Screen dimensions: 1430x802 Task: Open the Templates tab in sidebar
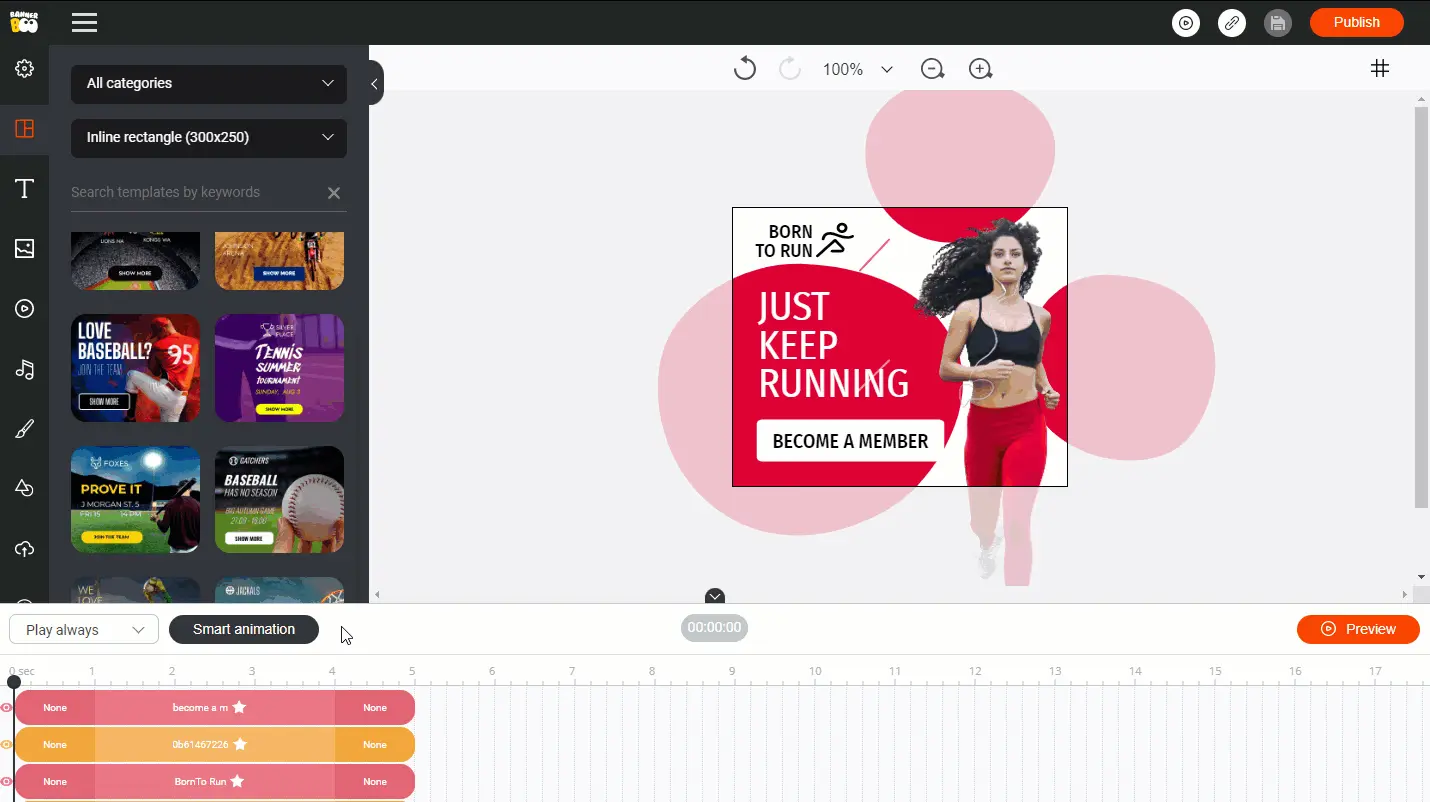coord(24,129)
